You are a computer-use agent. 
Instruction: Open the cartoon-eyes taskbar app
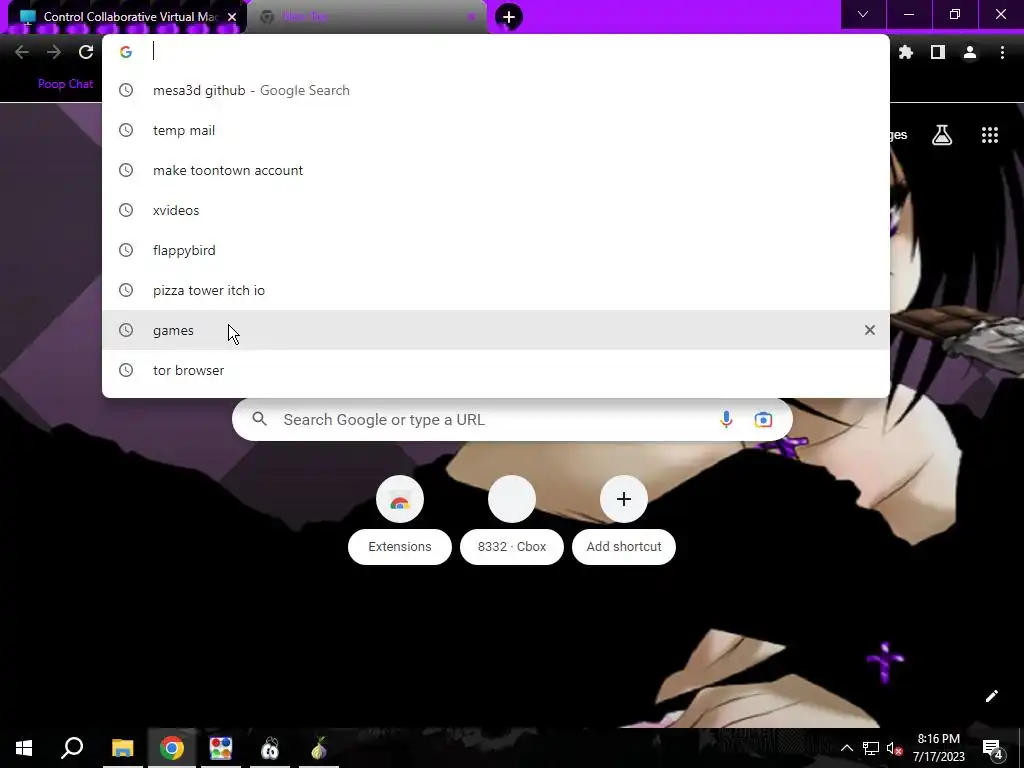[x=270, y=748]
